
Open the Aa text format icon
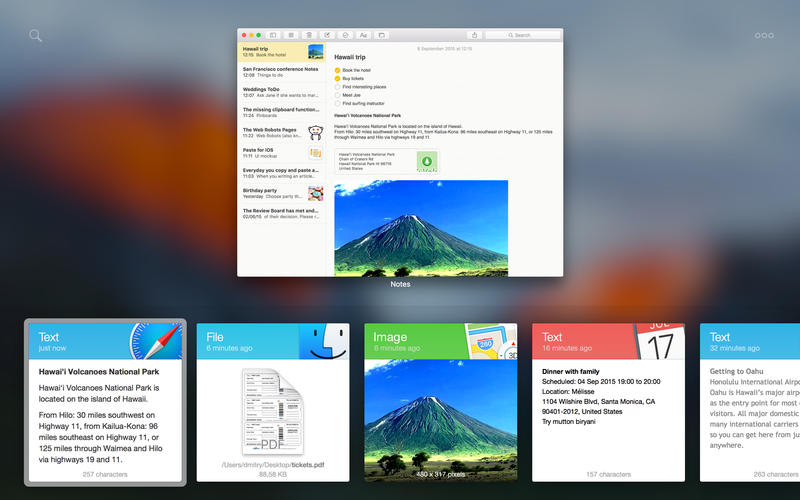[x=363, y=35]
